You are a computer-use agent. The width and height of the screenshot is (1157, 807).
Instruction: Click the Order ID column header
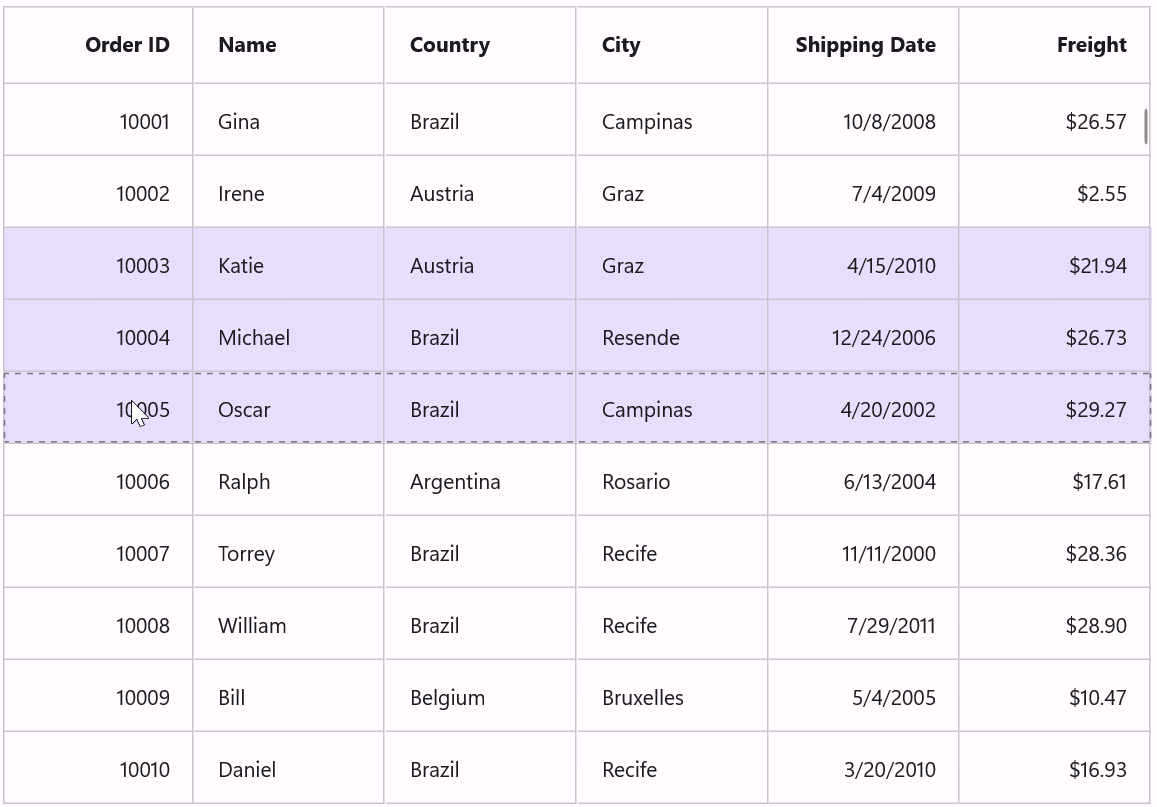coord(98,45)
